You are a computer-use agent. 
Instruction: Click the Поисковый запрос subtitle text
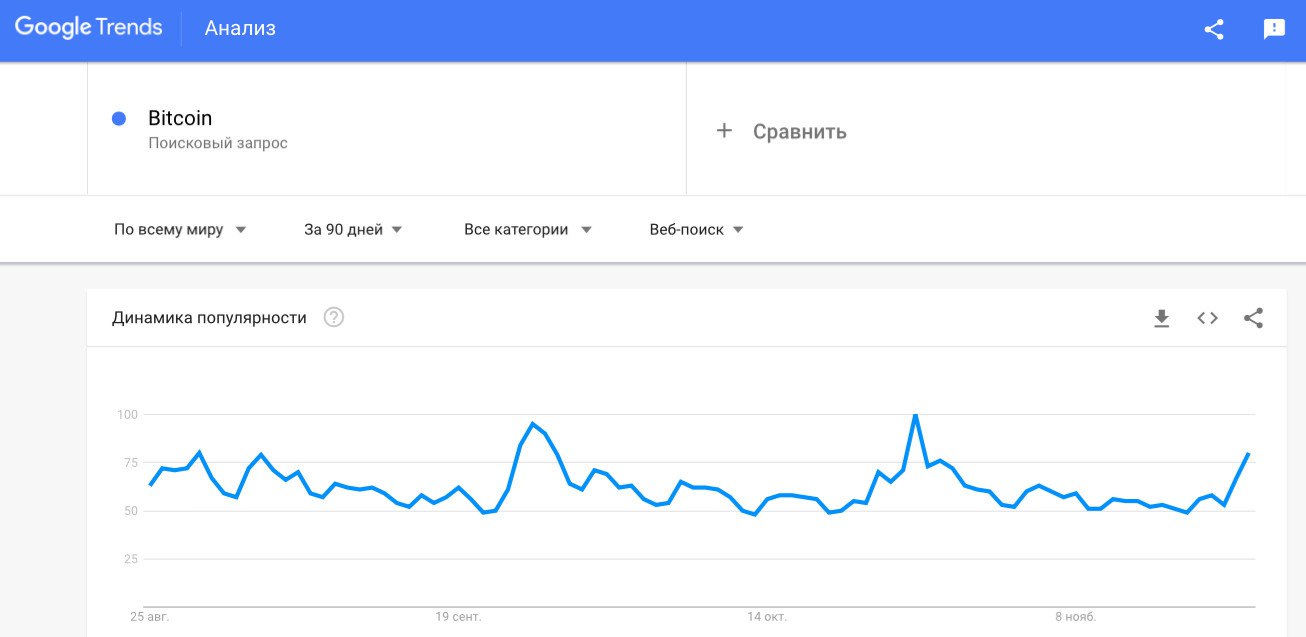(x=218, y=143)
